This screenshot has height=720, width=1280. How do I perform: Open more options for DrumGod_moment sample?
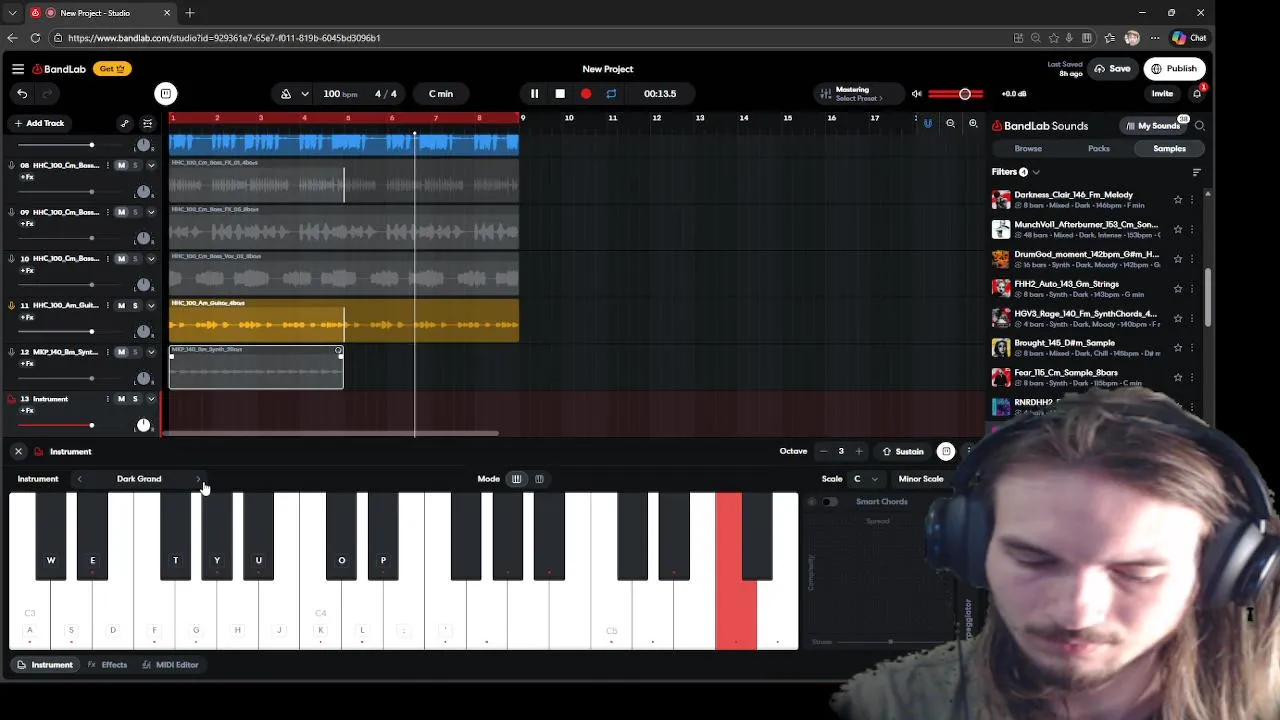(x=1192, y=259)
